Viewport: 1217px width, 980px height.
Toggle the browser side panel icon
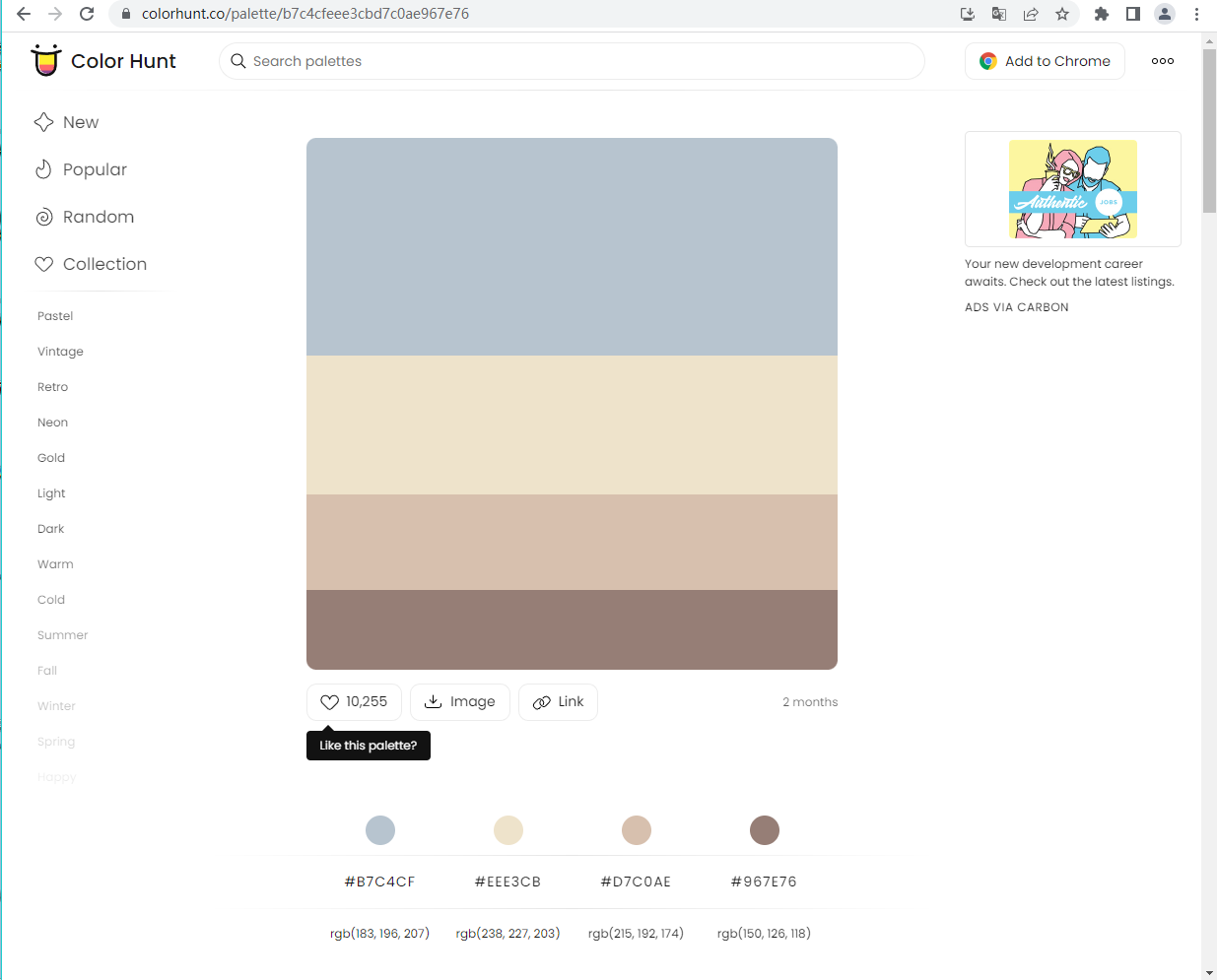click(1133, 14)
